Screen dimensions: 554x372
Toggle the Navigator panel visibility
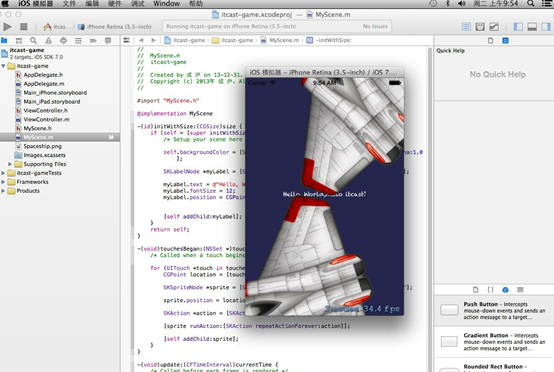pyautogui.click(x=518, y=26)
